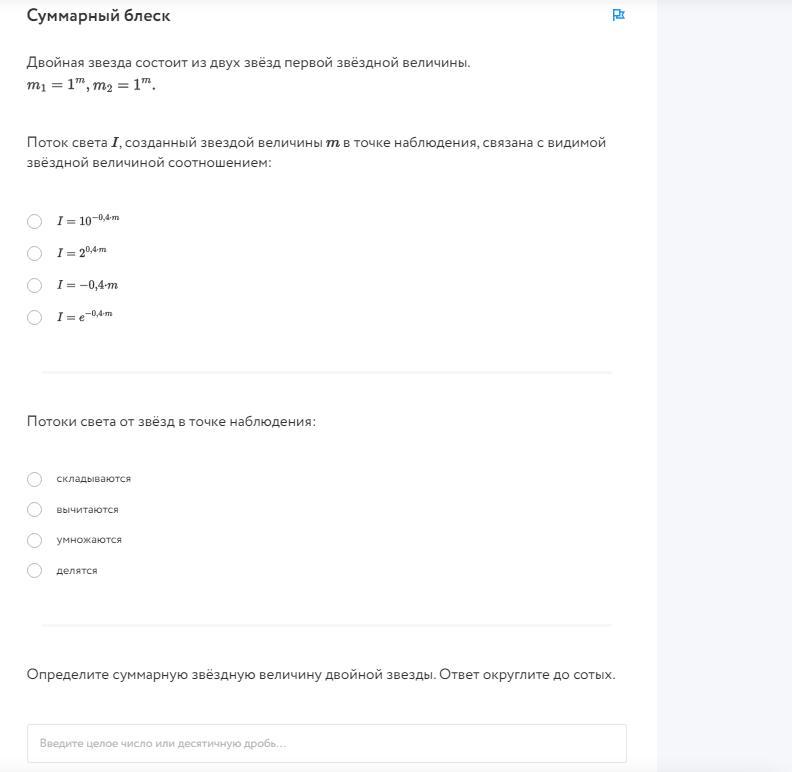Click the divider line below the 'делятся' option
The image size is (792, 772).
326,626
